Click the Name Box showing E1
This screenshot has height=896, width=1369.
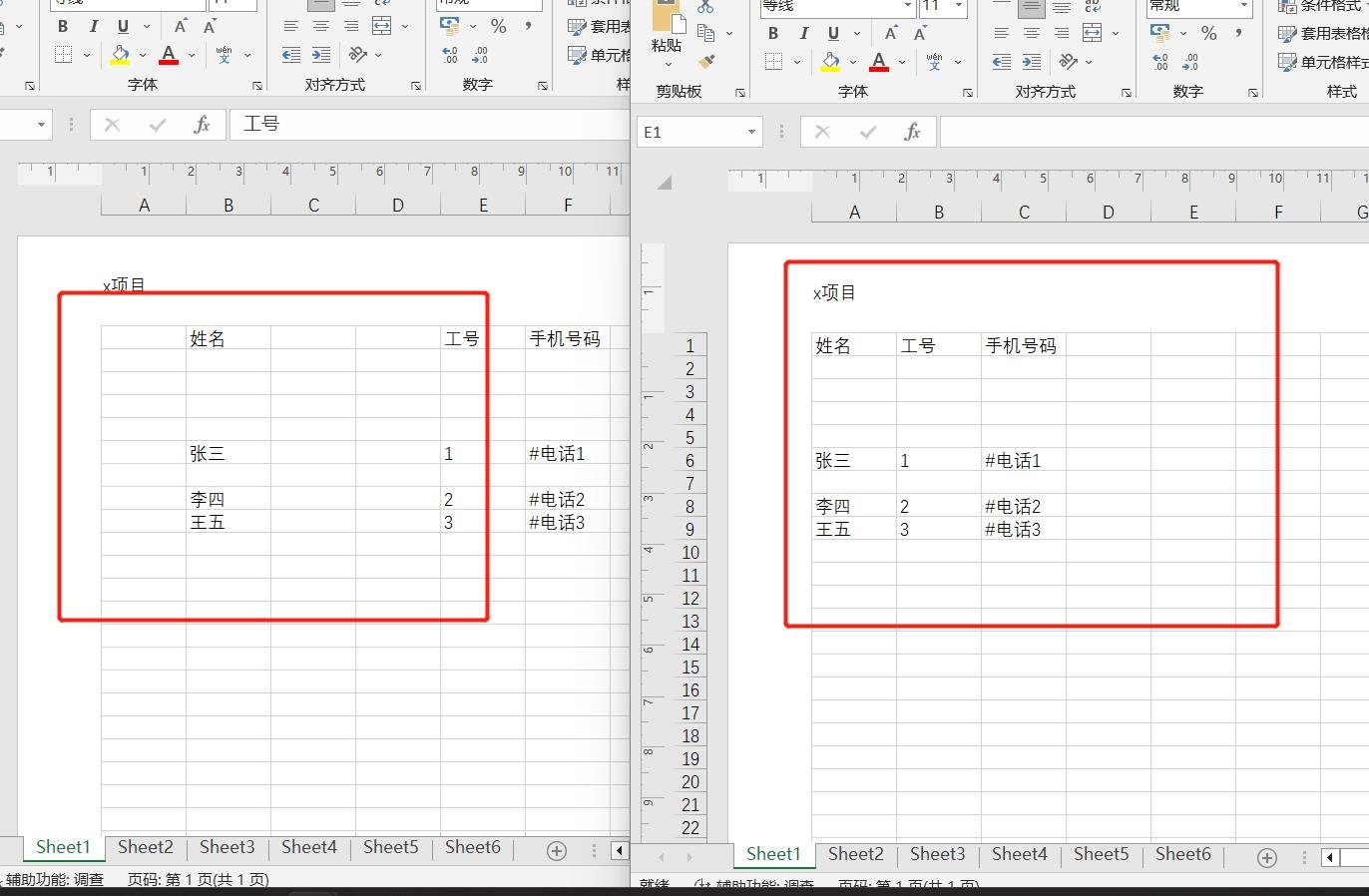698,131
